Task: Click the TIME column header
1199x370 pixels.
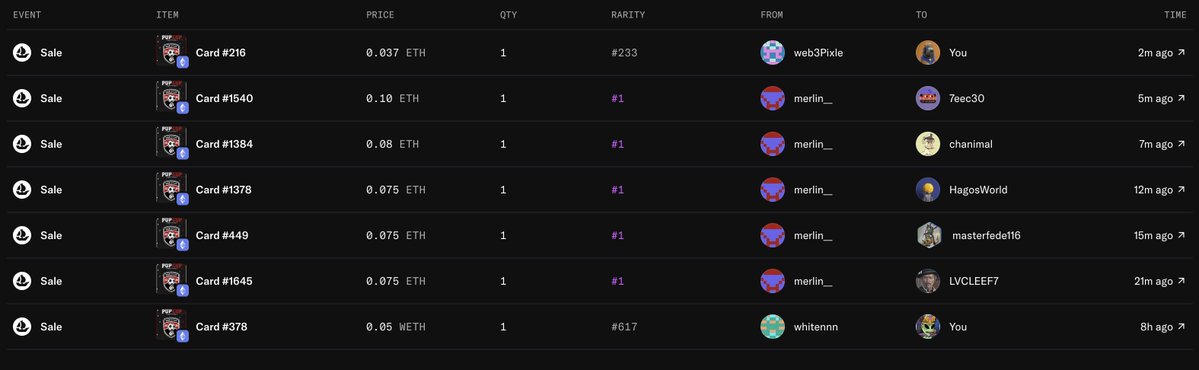Action: tap(1175, 15)
